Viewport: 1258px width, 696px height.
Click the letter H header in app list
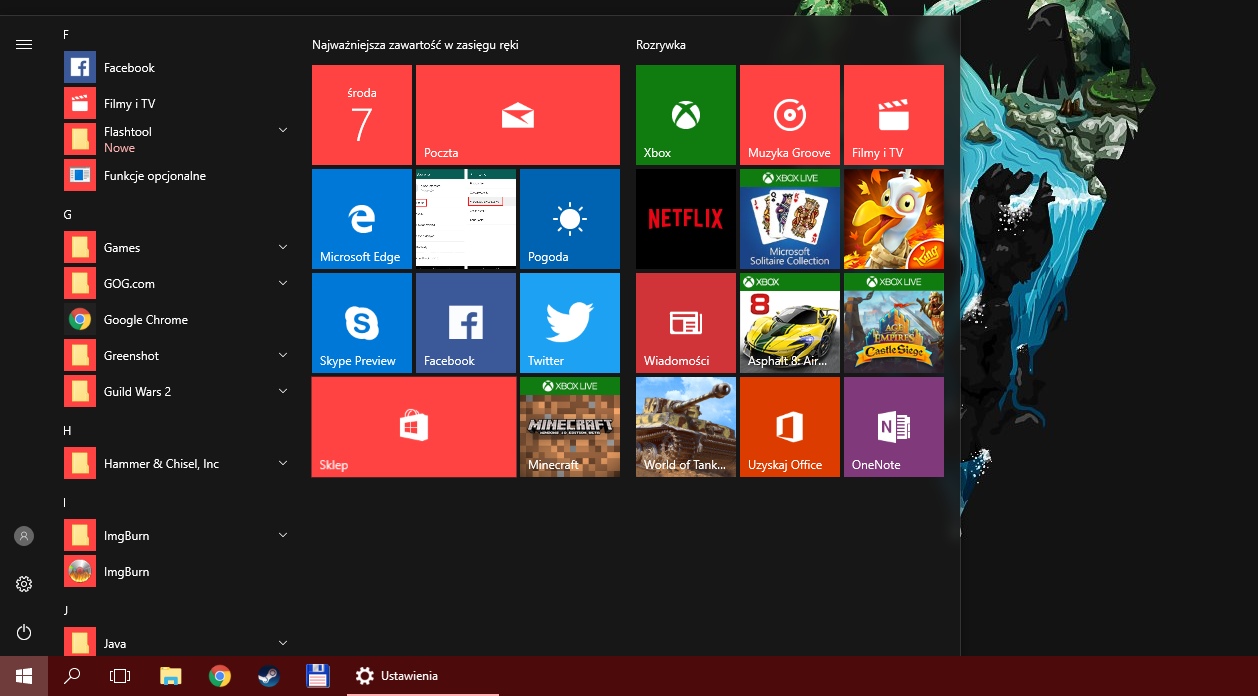click(67, 431)
